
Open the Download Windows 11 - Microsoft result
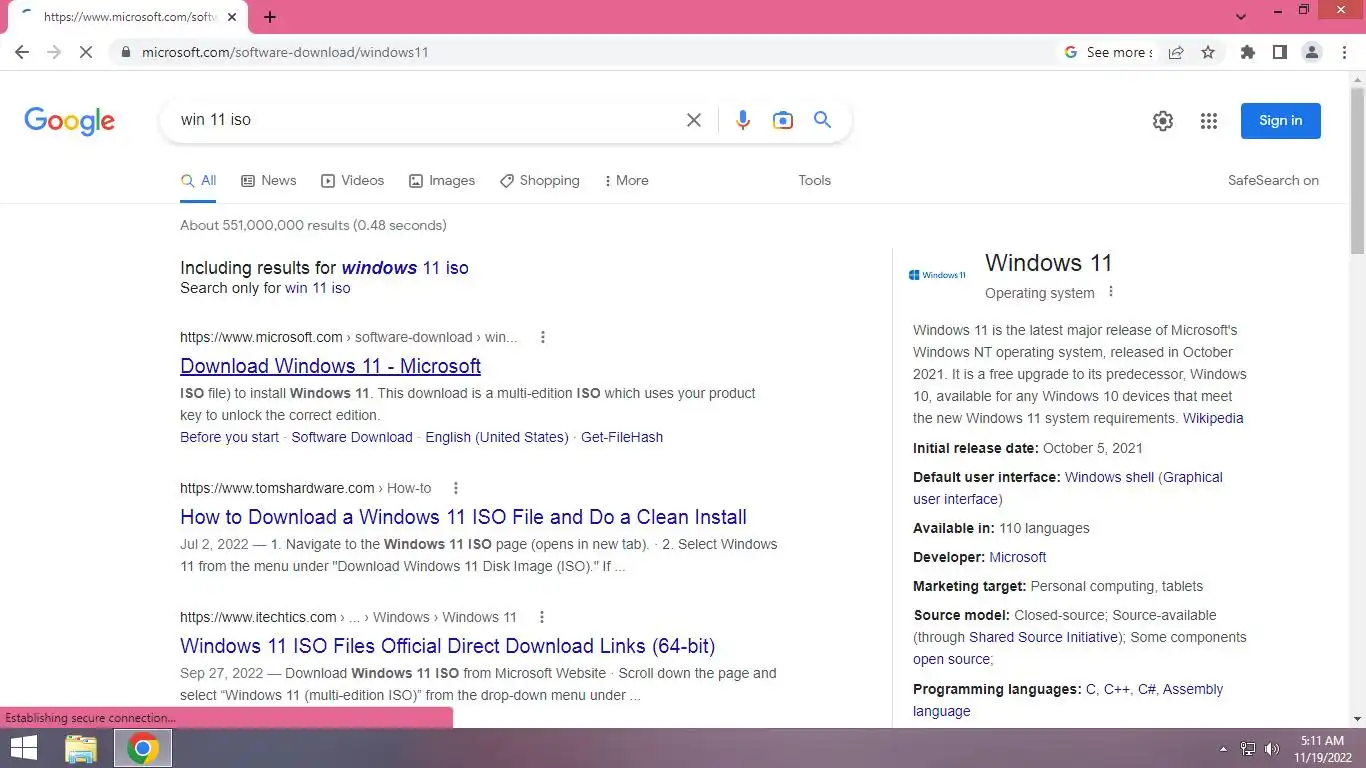tap(330, 366)
